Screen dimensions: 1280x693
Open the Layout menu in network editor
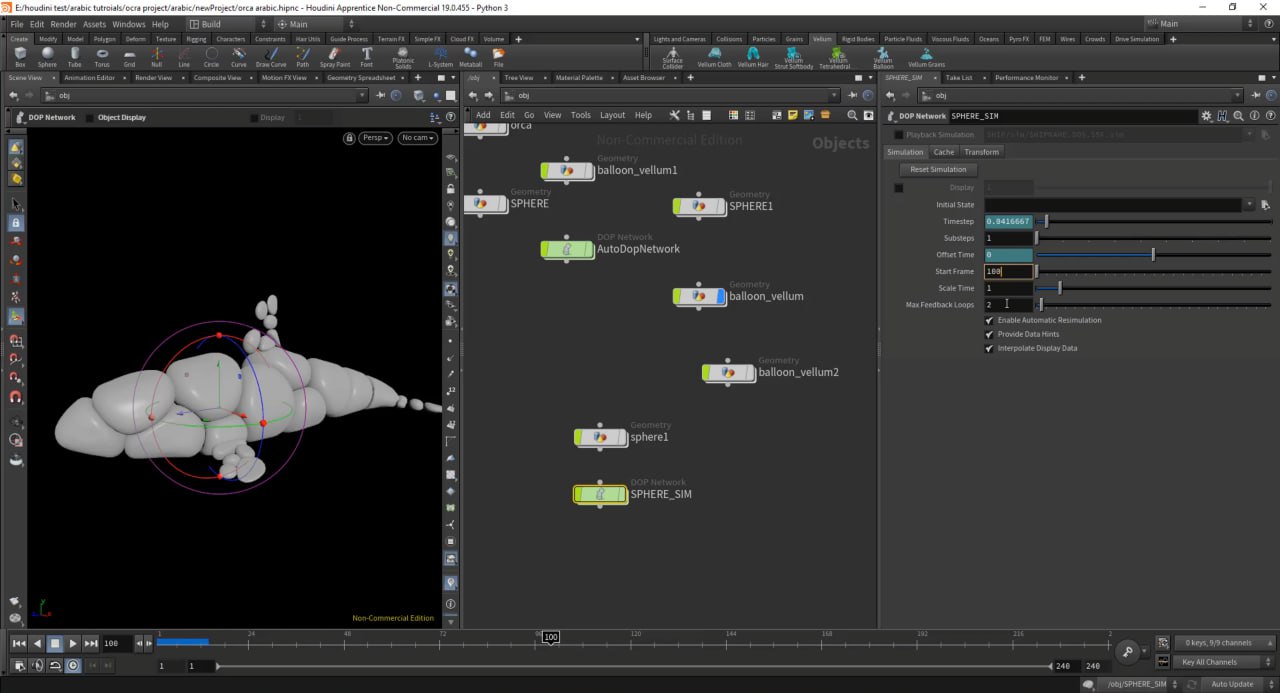612,115
